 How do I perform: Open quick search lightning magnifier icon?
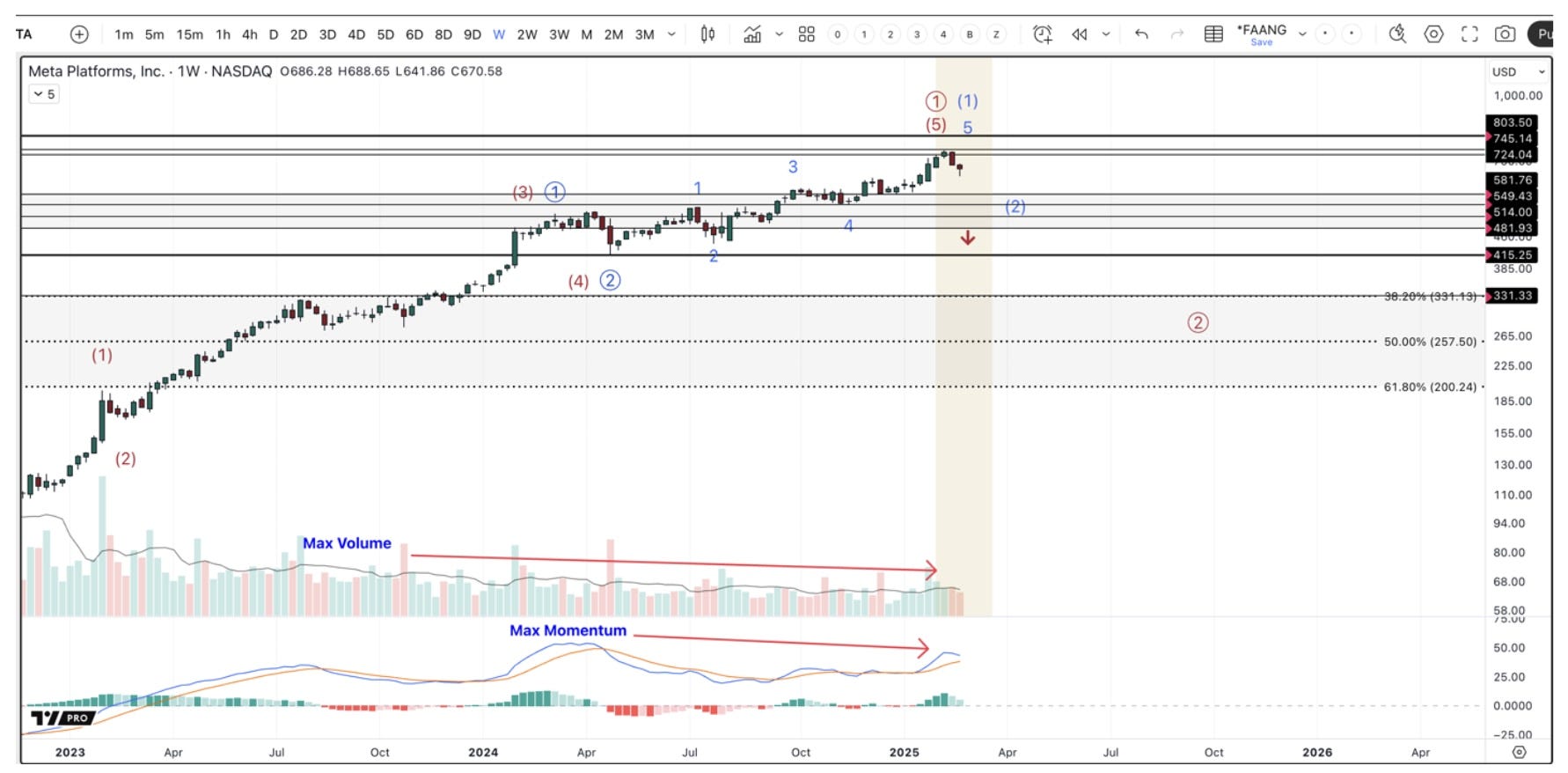pos(1397,34)
